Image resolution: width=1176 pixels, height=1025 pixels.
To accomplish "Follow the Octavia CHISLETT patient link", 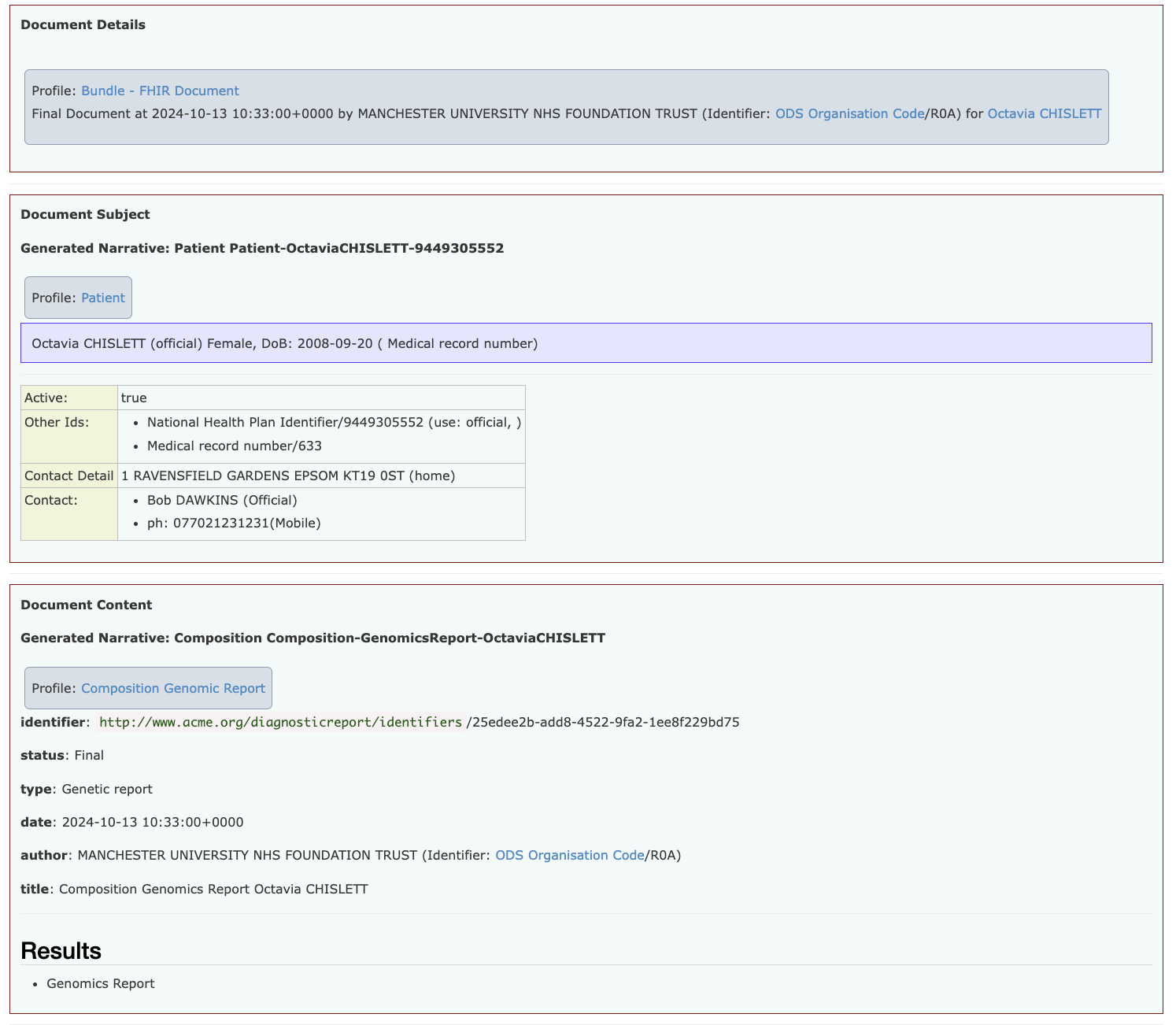I will coord(1045,113).
